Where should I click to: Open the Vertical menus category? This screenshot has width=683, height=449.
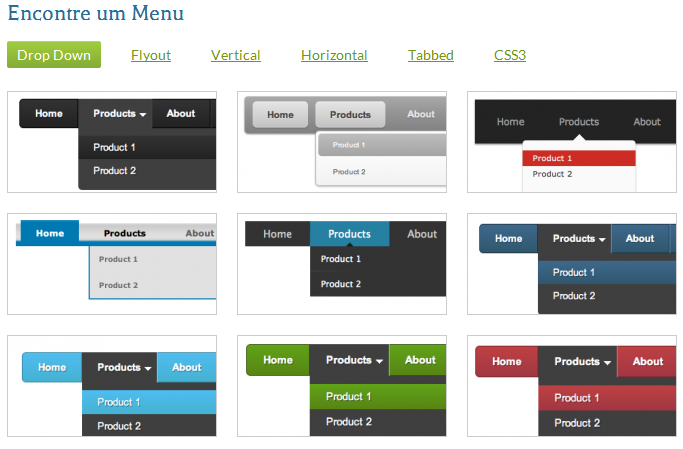click(x=236, y=55)
